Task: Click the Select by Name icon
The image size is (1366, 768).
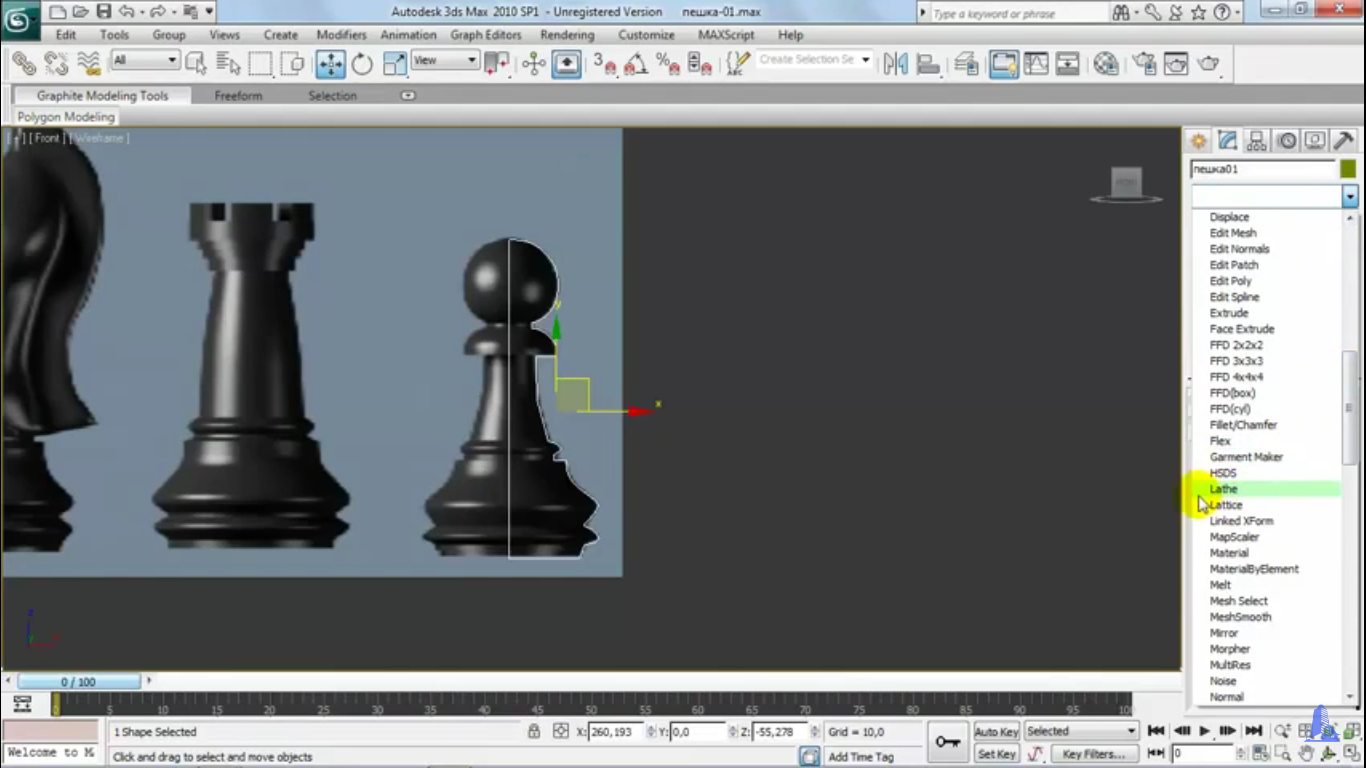Action: [x=228, y=64]
